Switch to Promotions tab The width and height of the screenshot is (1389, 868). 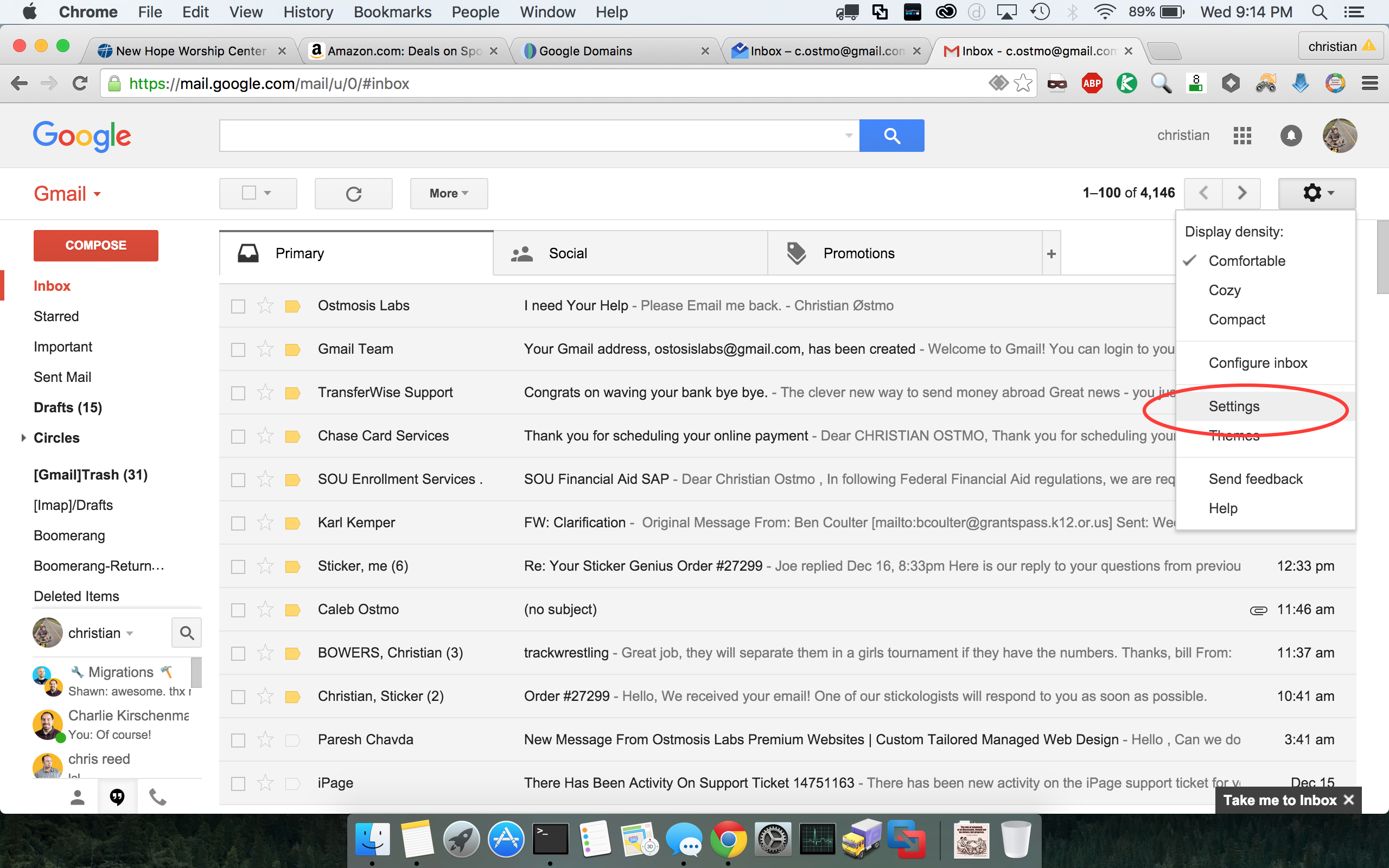click(858, 253)
